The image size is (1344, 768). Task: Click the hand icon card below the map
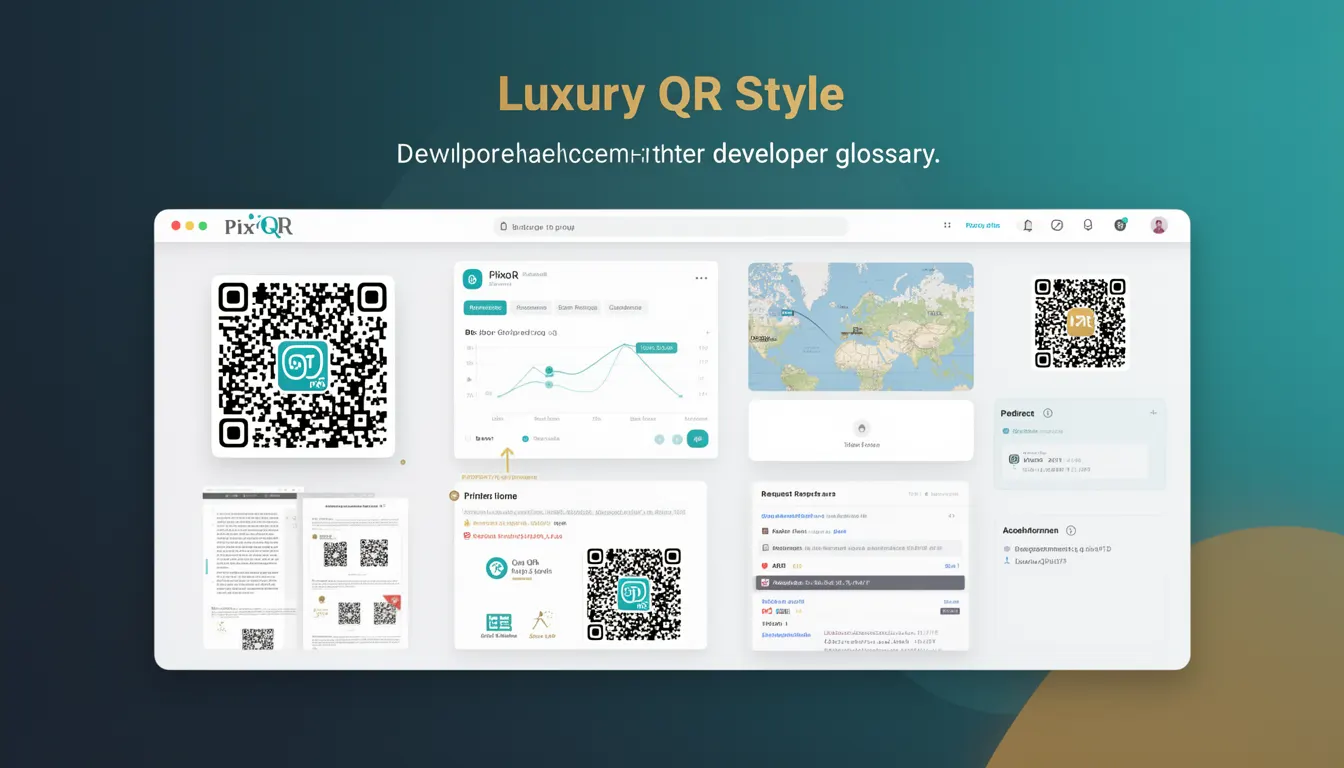[x=861, y=430]
